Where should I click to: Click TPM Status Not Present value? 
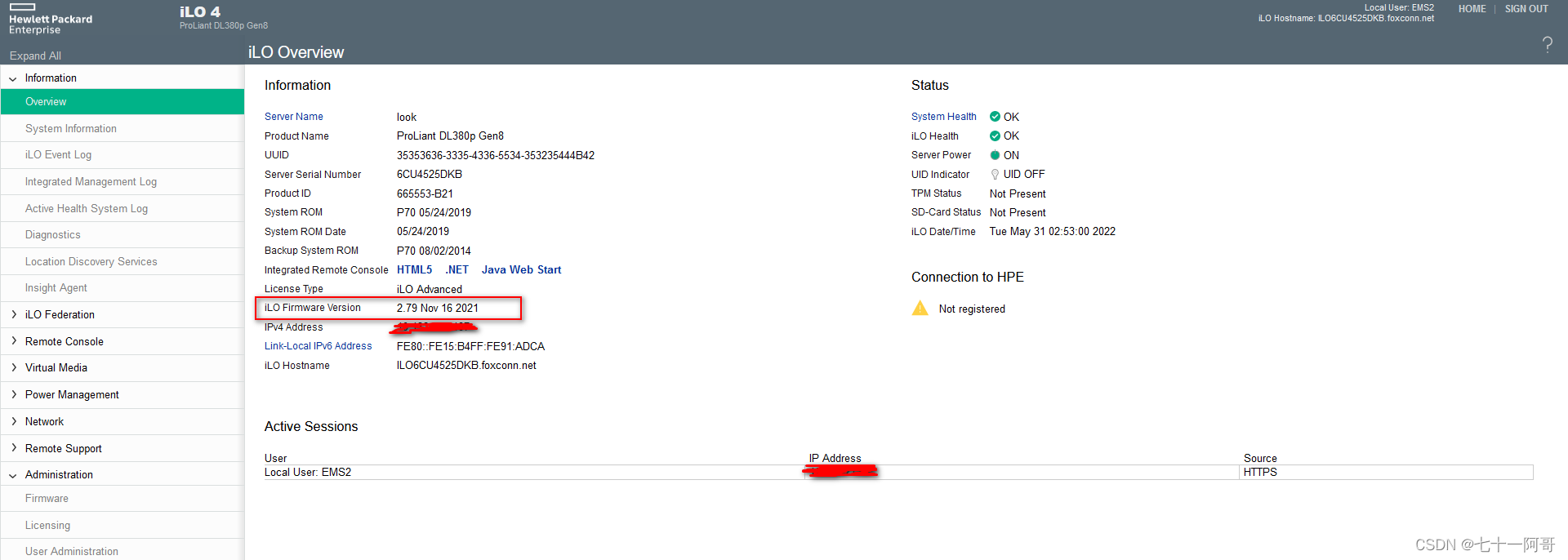1018,193
